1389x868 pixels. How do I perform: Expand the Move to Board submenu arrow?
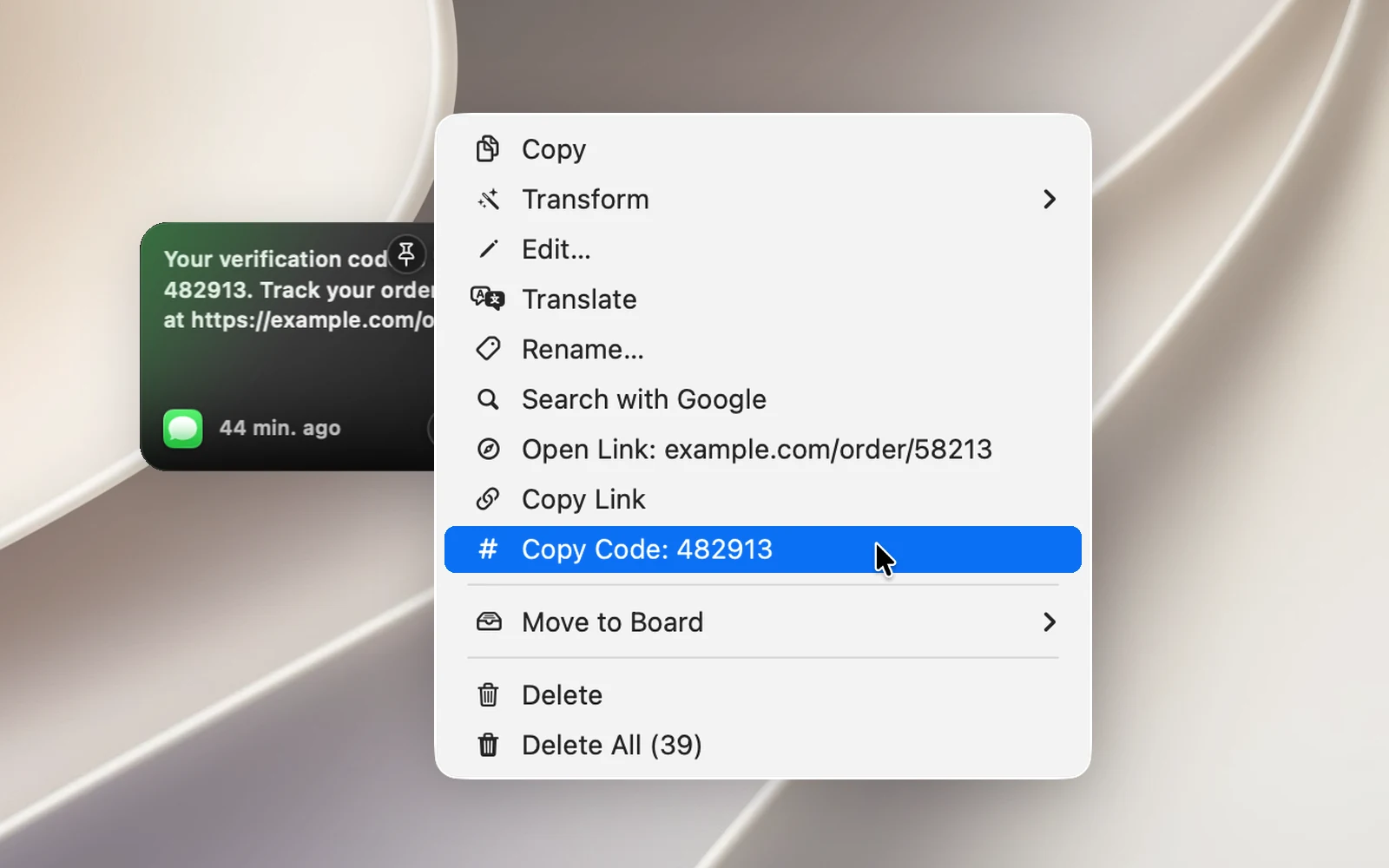(1050, 621)
